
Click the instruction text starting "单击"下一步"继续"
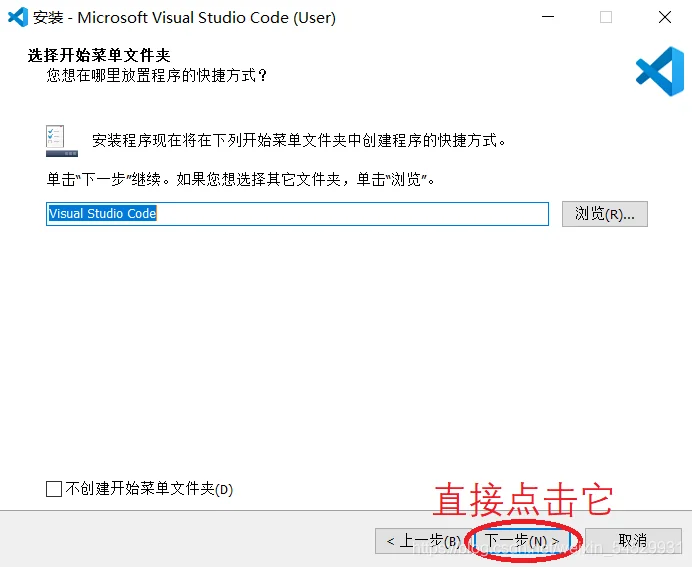coord(241,180)
